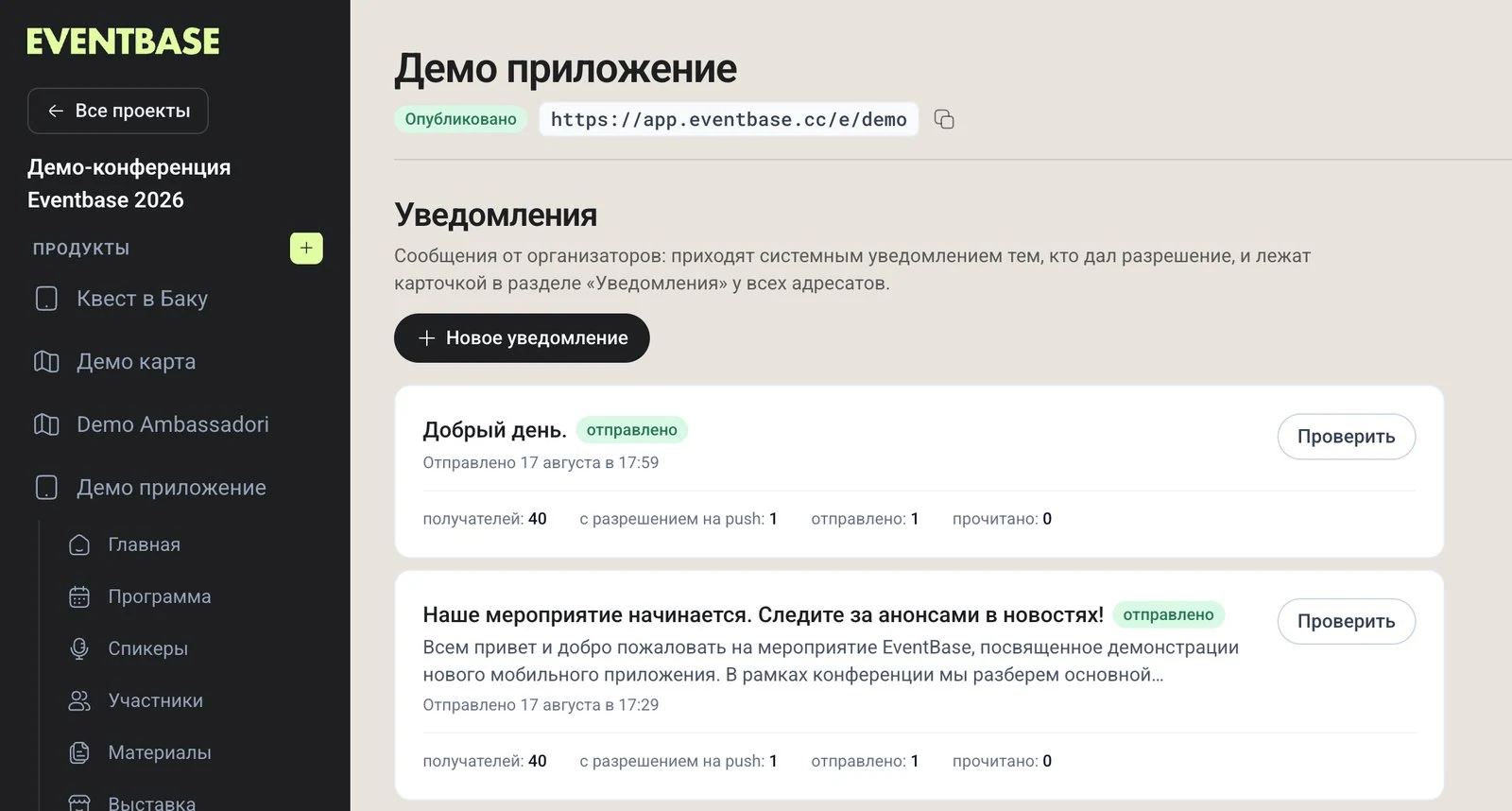1512x811 pixels.
Task: Click the app URL https://app.eventbase.cc/e/demo
Action: pyautogui.click(x=729, y=119)
